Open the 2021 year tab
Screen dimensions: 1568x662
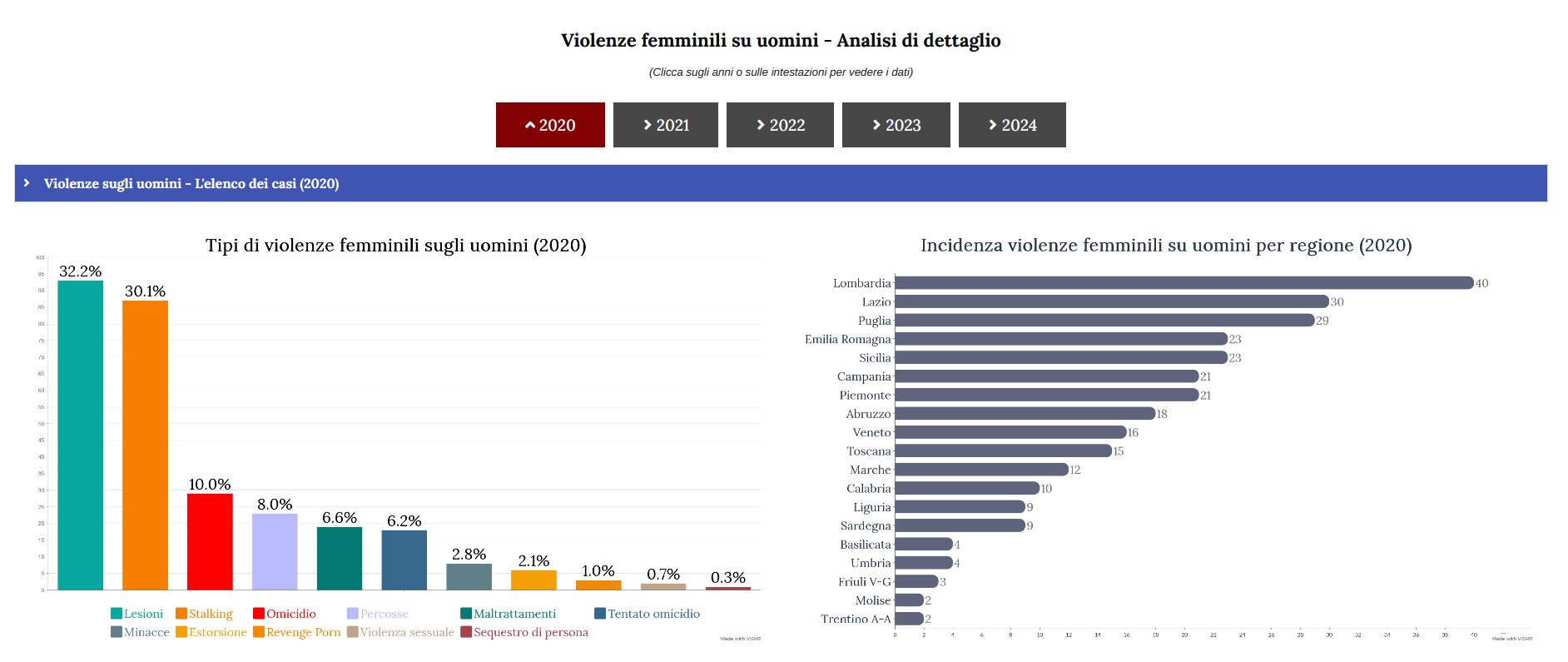(666, 125)
